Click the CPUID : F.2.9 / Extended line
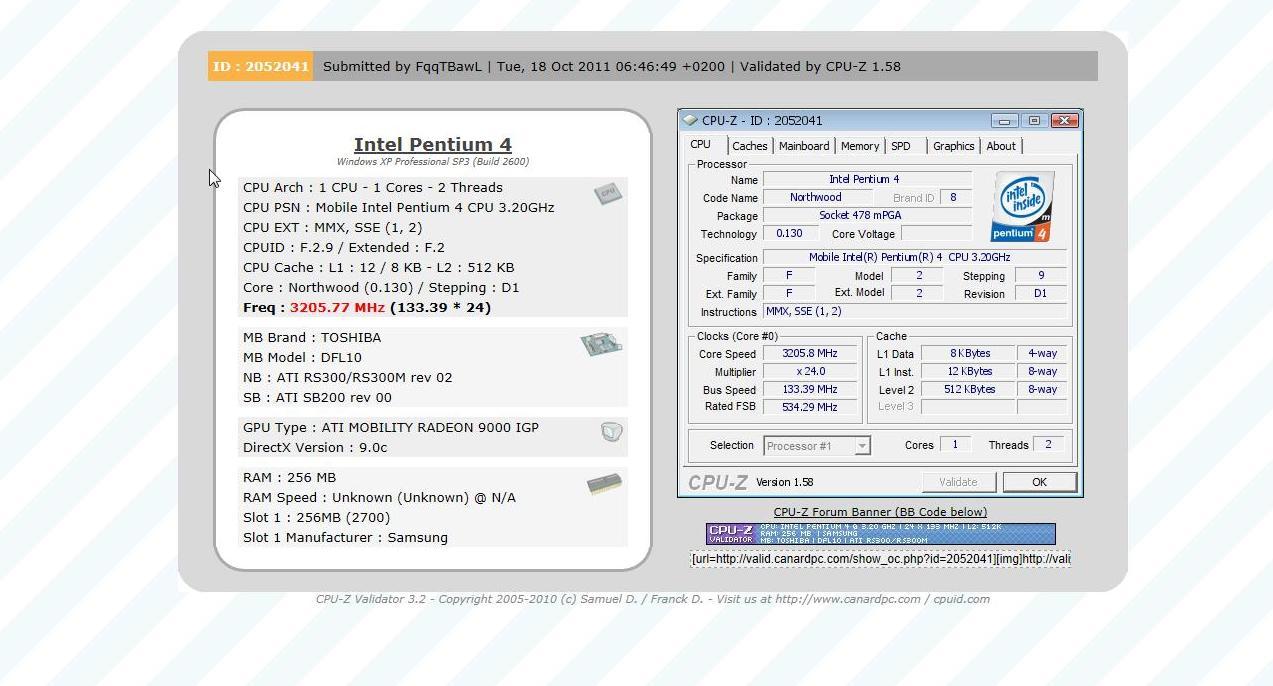This screenshot has width=1273, height=686. (344, 247)
